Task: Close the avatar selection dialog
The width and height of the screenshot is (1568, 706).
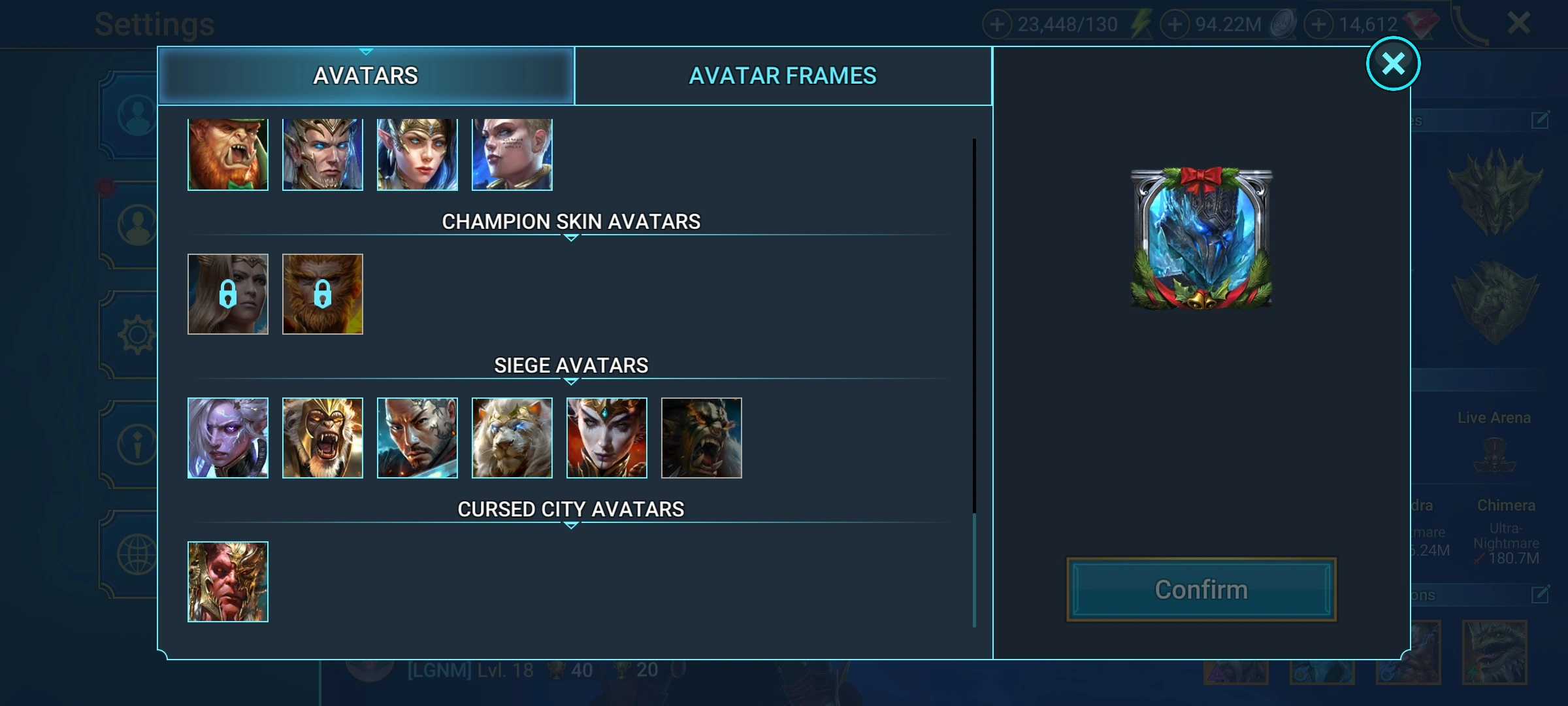Action: 1393,63
